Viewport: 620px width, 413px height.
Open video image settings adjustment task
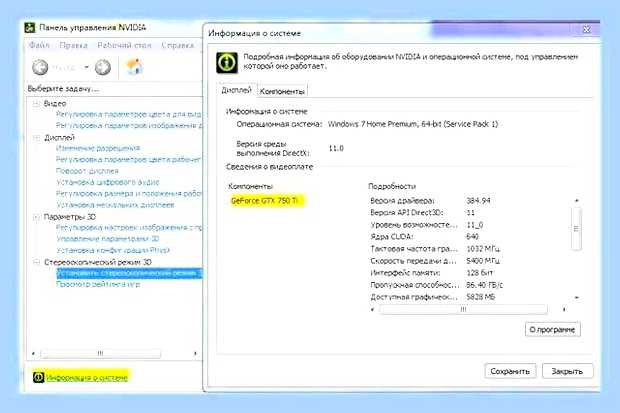click(x=129, y=125)
